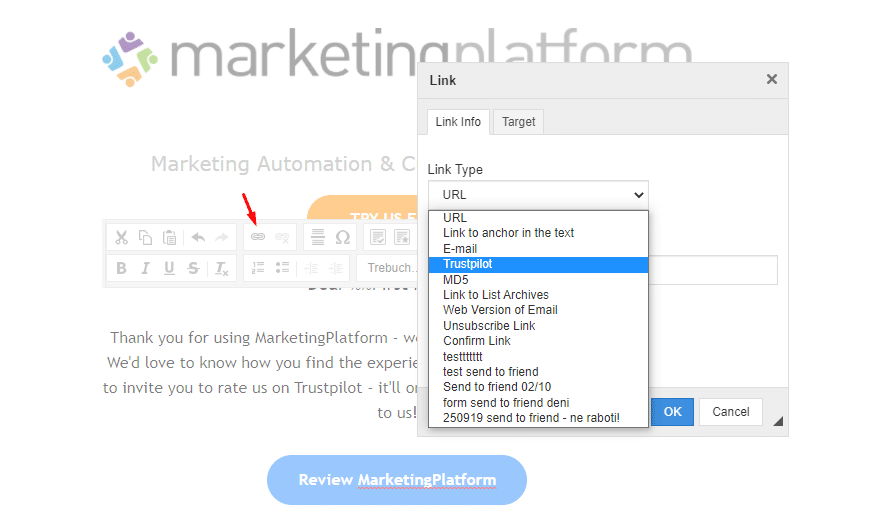The height and width of the screenshot is (529, 875).
Task: Switch to the Target tab
Action: tap(518, 122)
